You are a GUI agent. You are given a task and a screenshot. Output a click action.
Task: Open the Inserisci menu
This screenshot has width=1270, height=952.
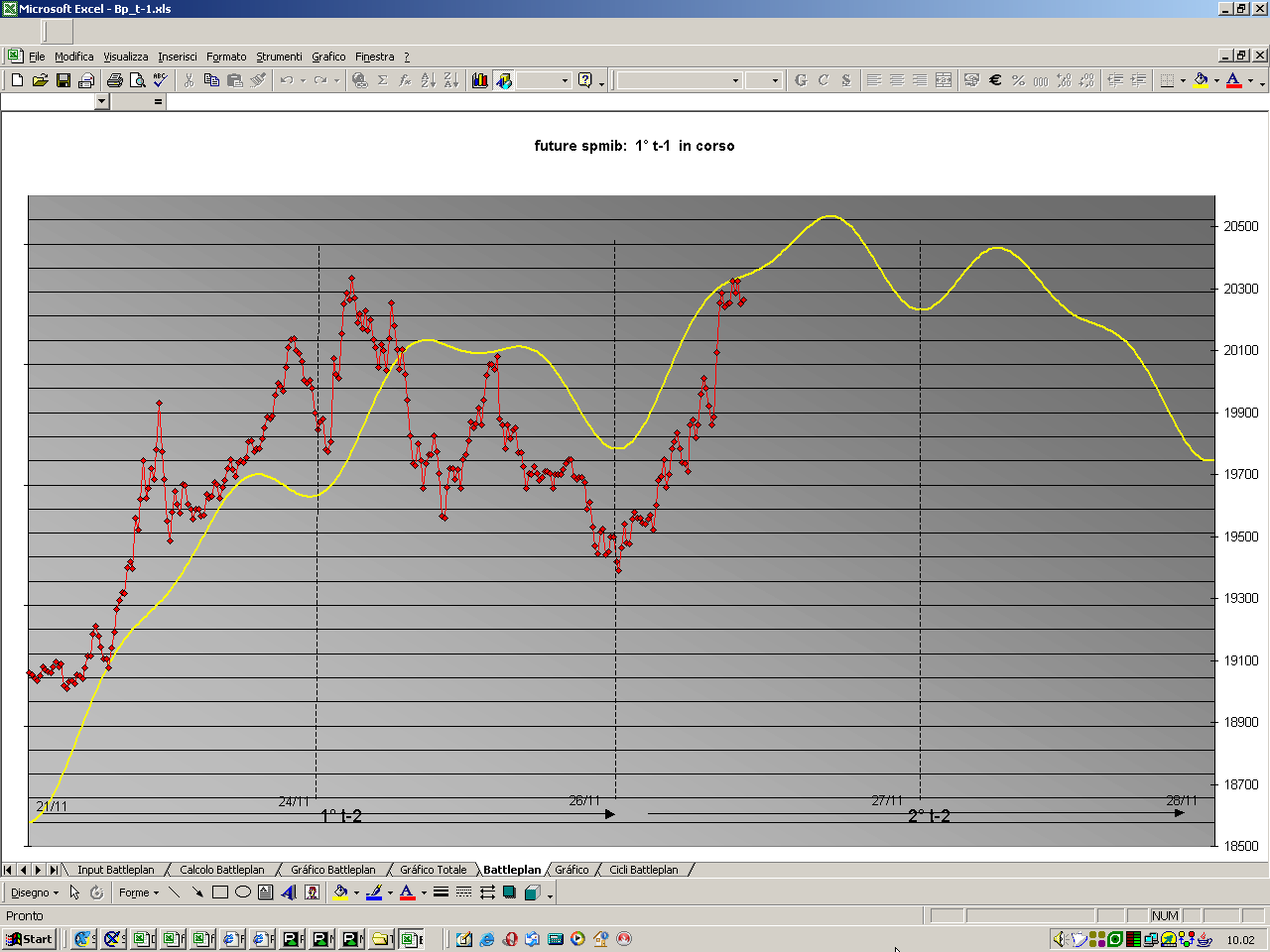click(x=178, y=57)
